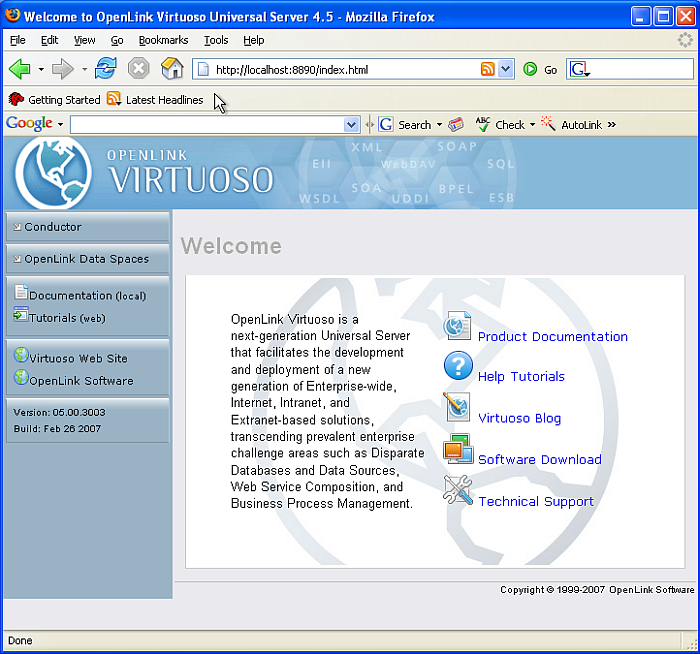
Task: Click the Product Documentation page icon
Action: click(x=457, y=325)
